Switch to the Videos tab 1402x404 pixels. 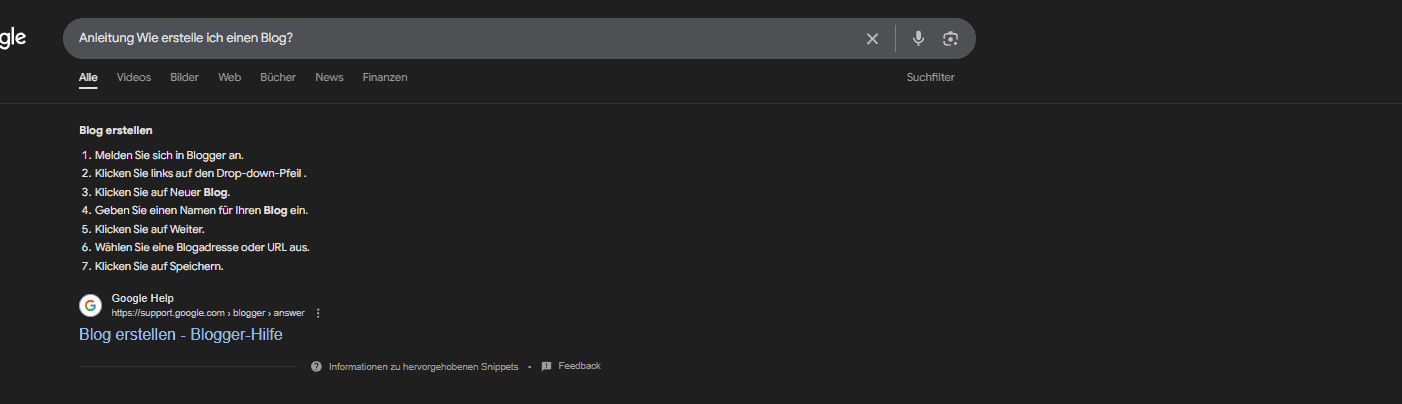pos(134,77)
